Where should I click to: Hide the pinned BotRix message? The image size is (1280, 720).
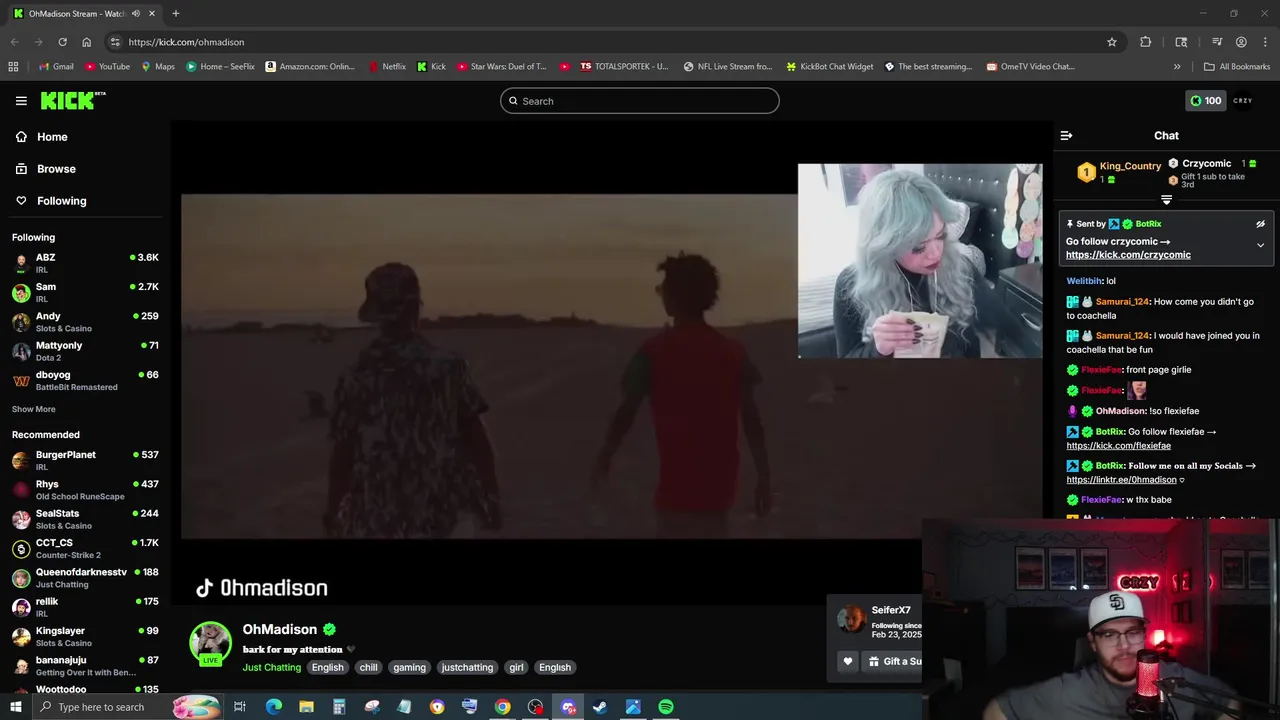(1260, 224)
